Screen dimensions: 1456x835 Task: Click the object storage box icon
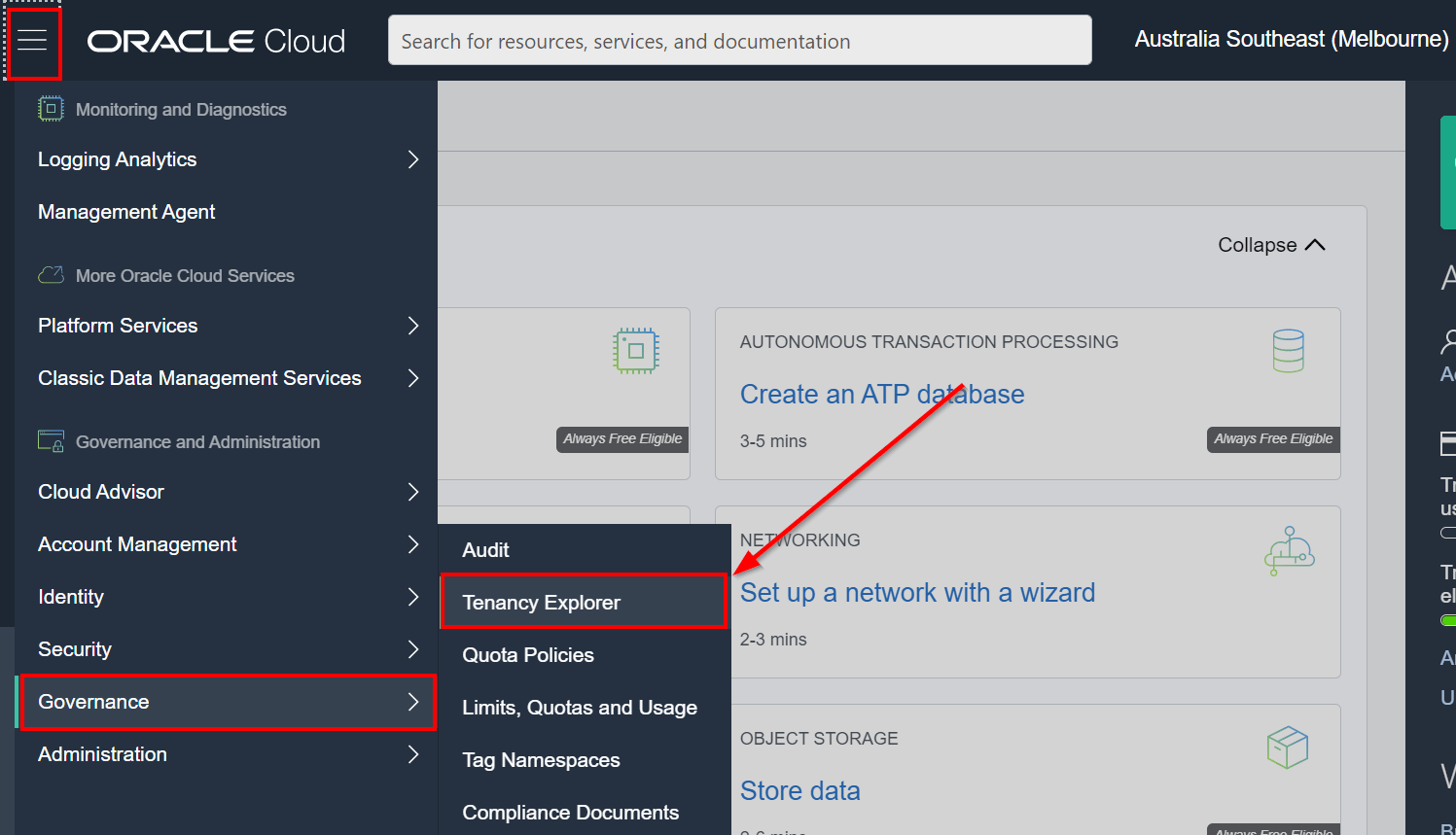(1287, 748)
